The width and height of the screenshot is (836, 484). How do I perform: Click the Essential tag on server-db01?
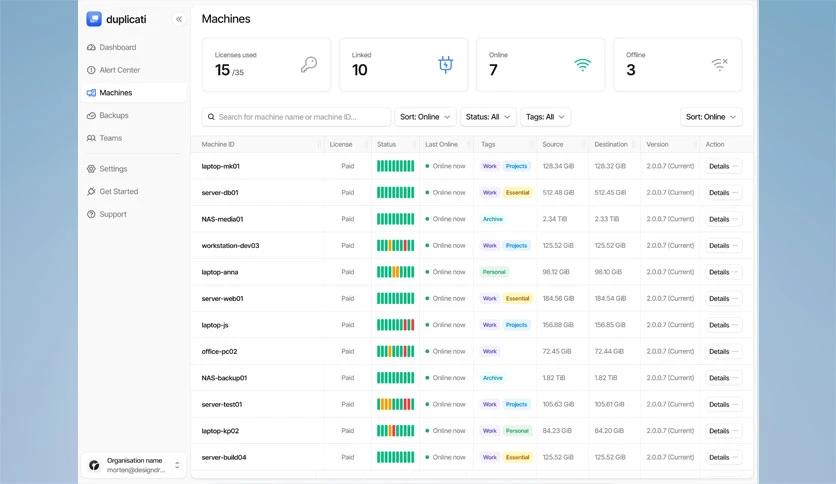coord(517,192)
